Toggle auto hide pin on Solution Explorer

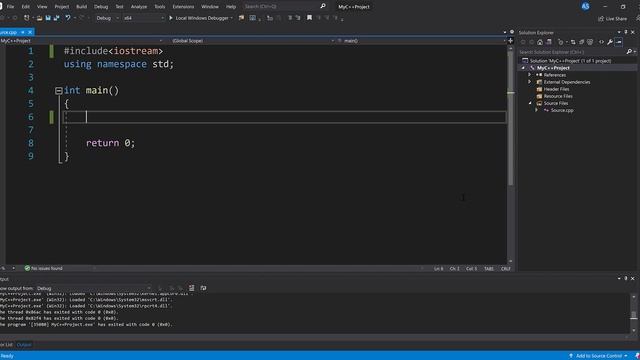[626, 32]
